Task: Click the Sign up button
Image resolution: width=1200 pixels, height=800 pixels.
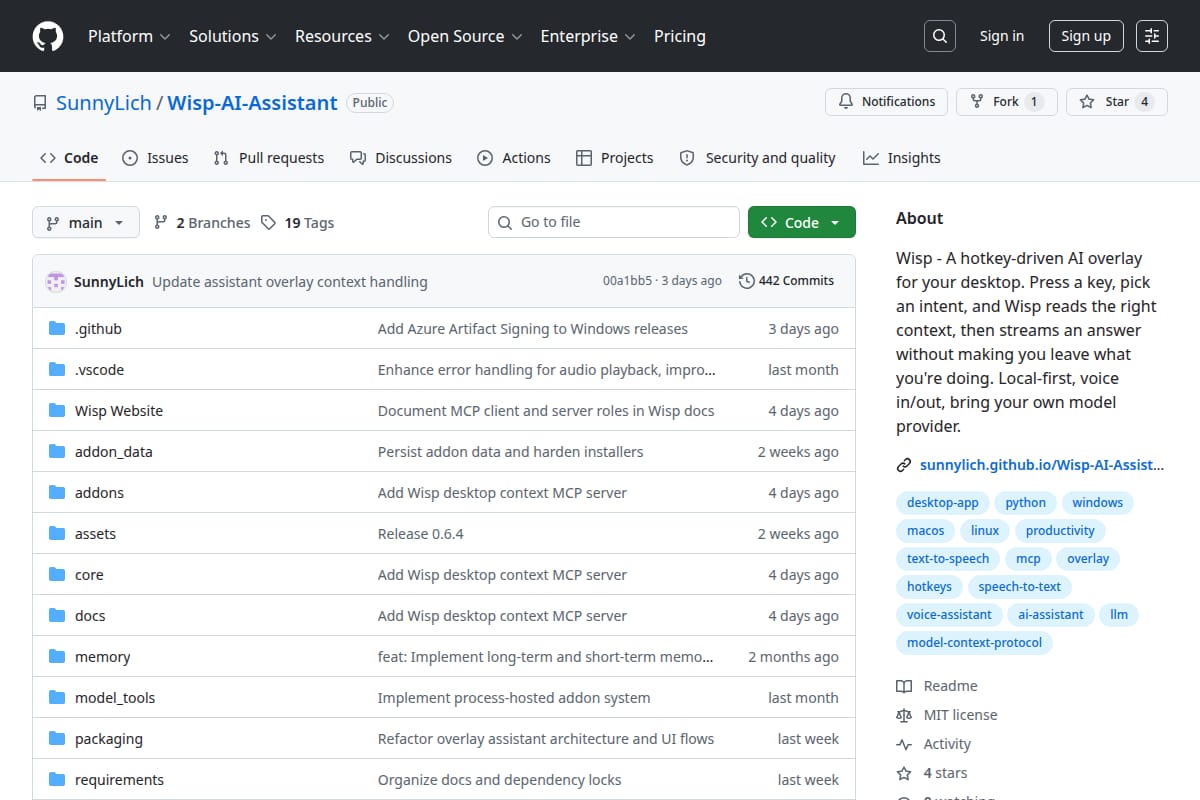Action: [x=1086, y=36]
